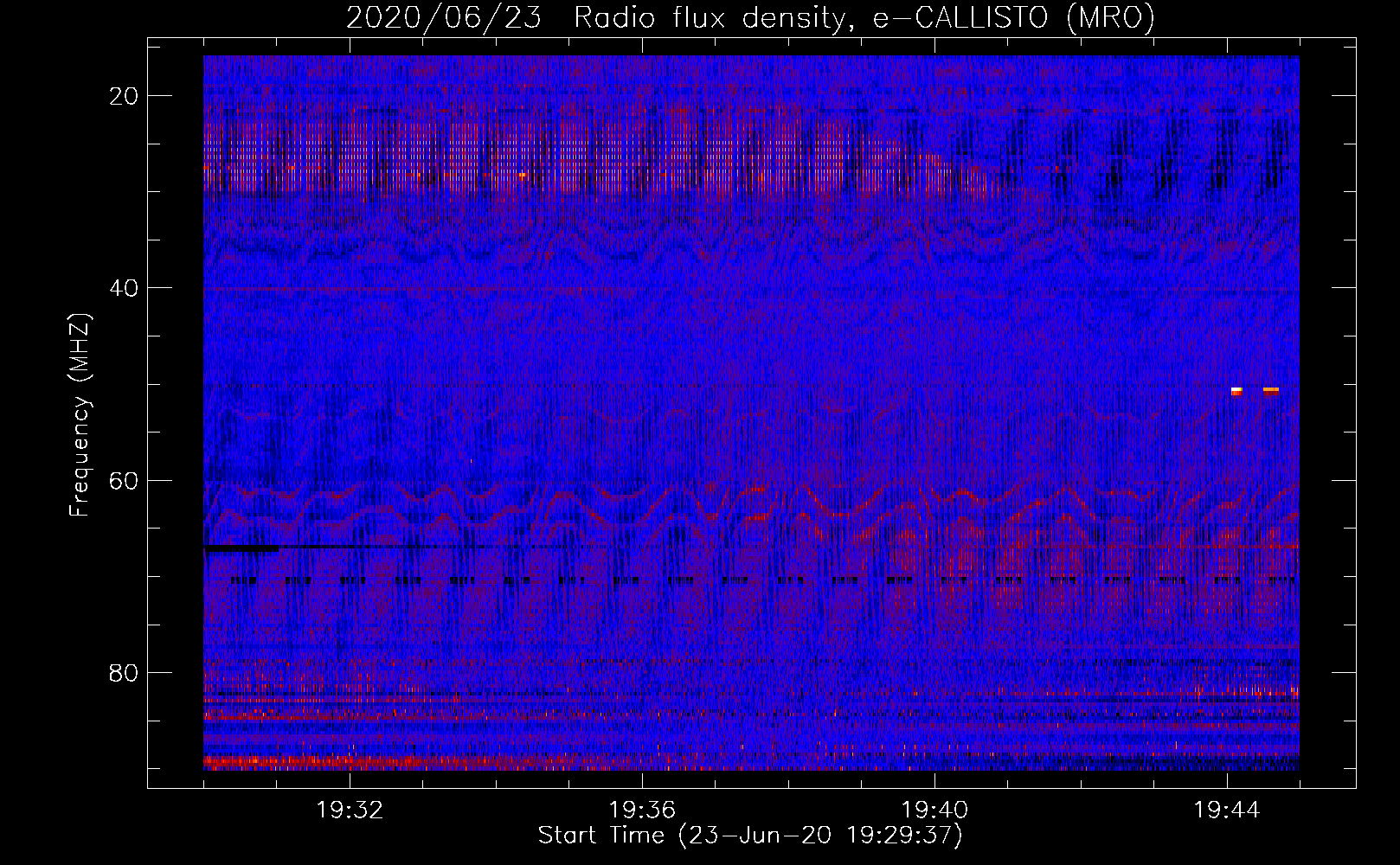
Task: Click the '40' frequency tick label
Action: click(124, 288)
